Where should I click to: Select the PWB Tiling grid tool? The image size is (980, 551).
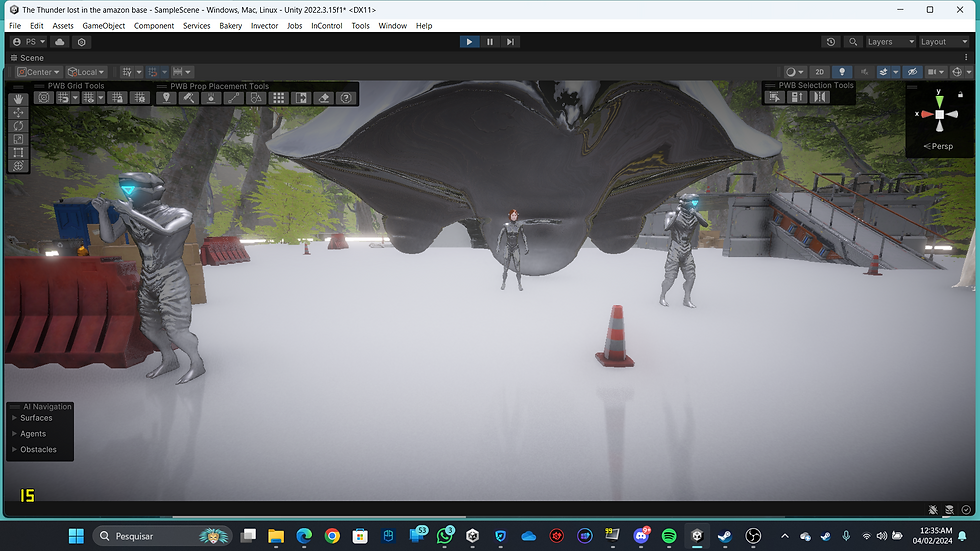tap(278, 97)
